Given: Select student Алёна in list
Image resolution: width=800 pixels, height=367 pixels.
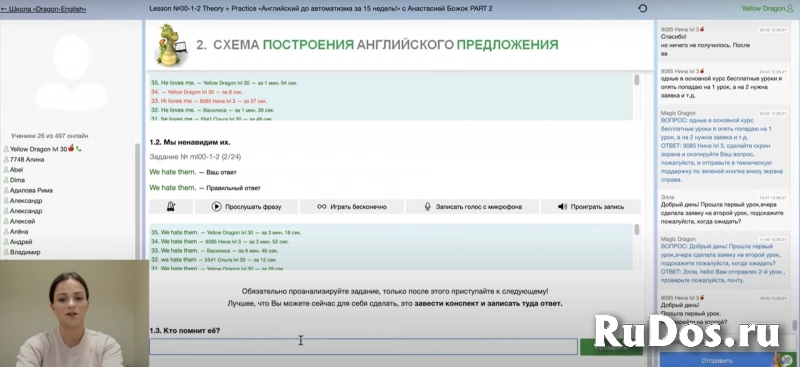Looking at the screenshot, I should (x=19, y=231).
